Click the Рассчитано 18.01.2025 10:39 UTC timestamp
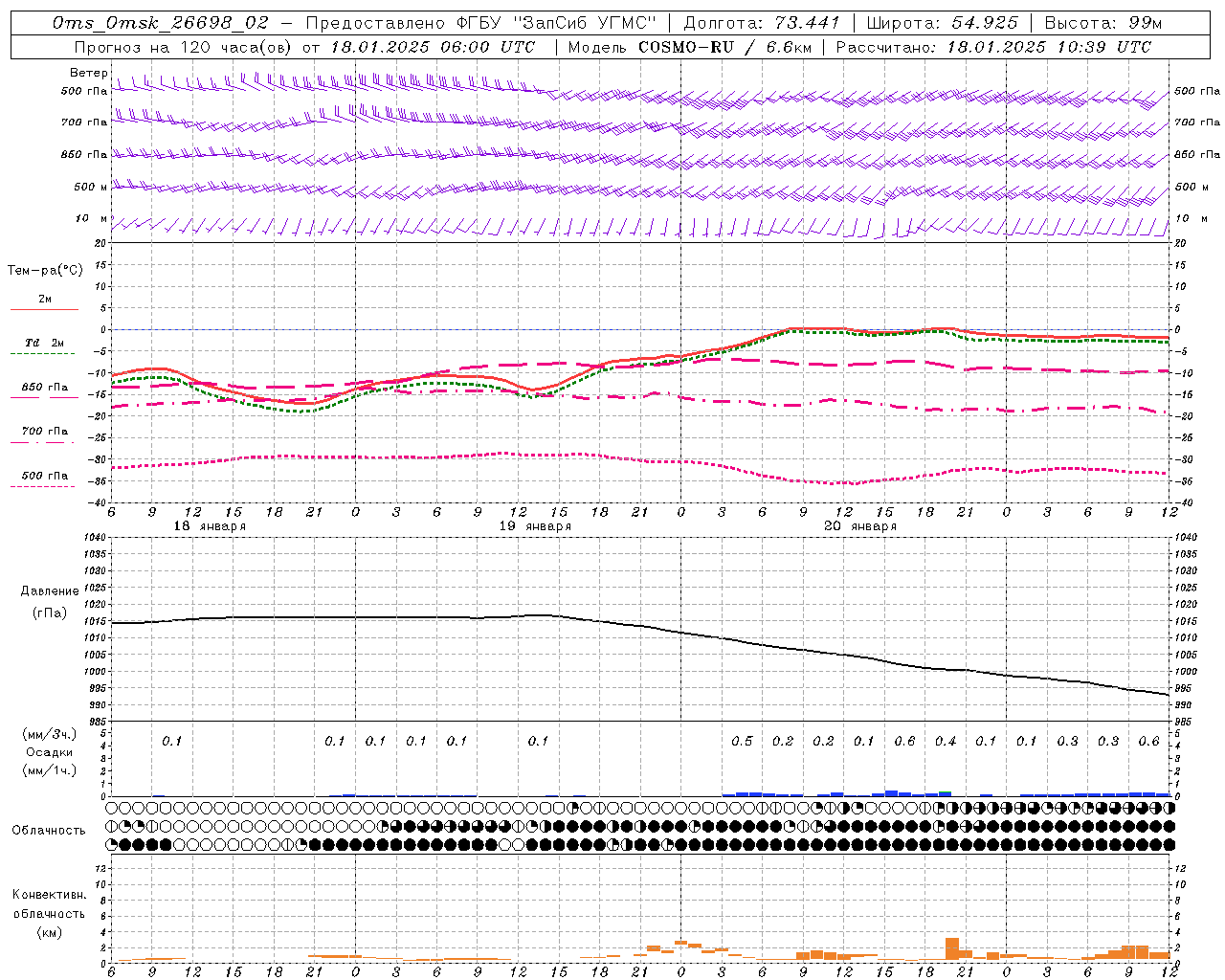This screenshot has width=1225, height=980. pyautogui.click(x=993, y=47)
